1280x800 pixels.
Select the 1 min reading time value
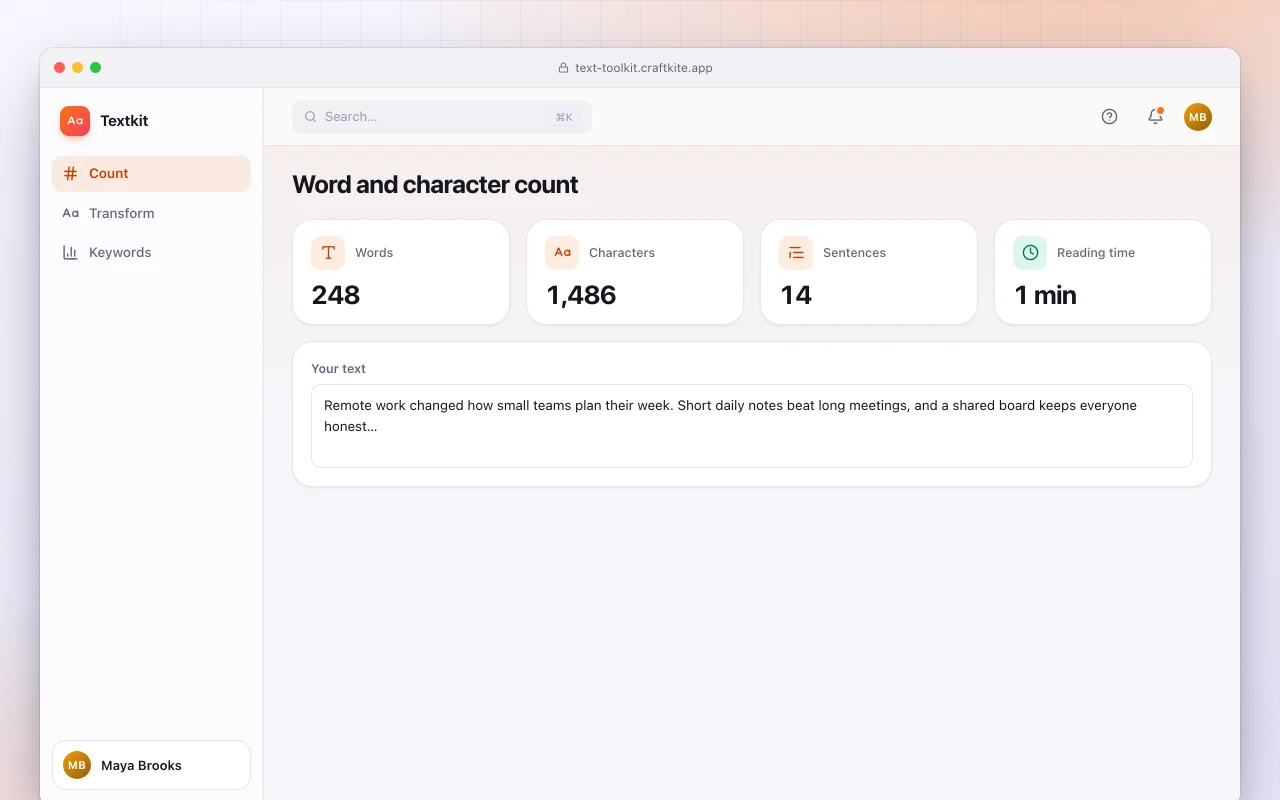click(1046, 295)
